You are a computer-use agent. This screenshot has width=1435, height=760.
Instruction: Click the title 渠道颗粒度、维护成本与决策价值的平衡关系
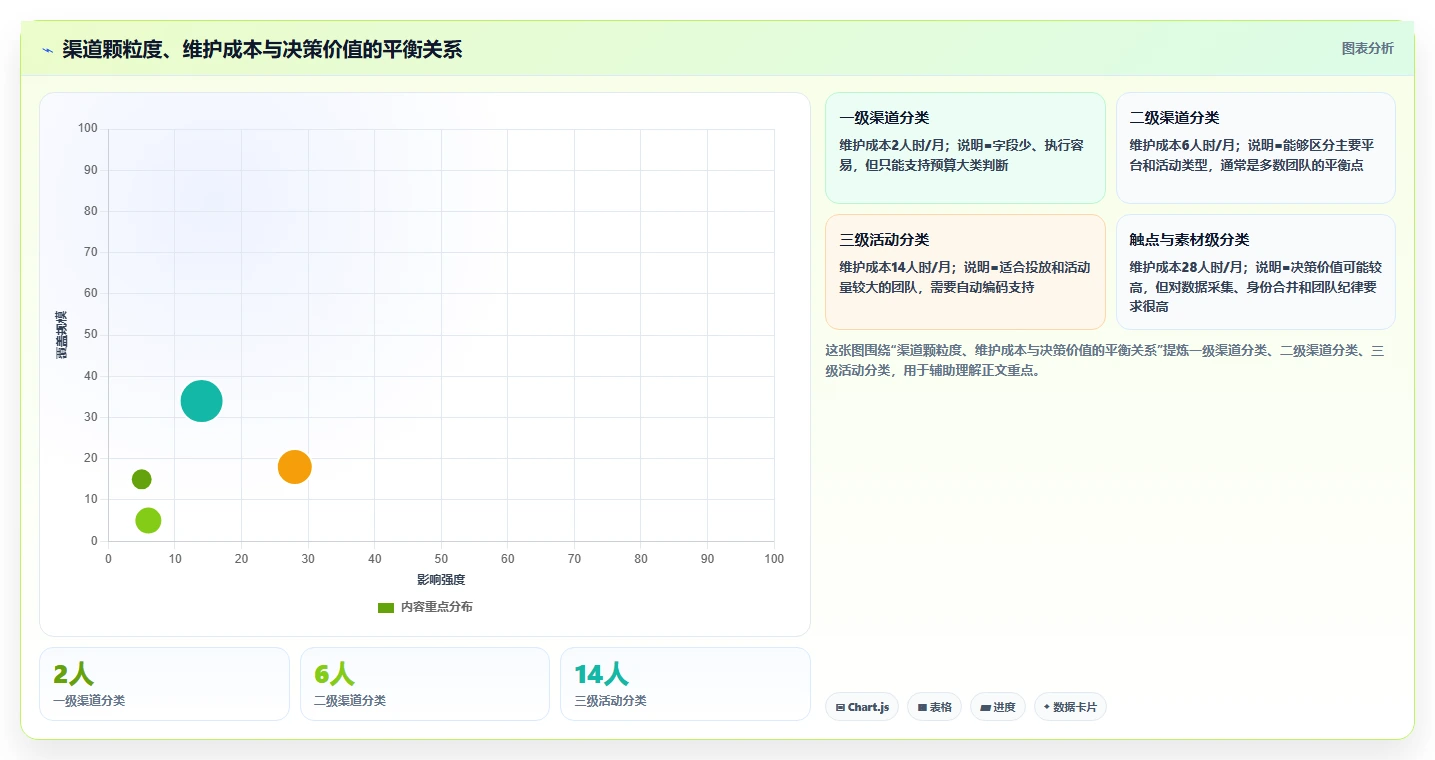[x=262, y=49]
